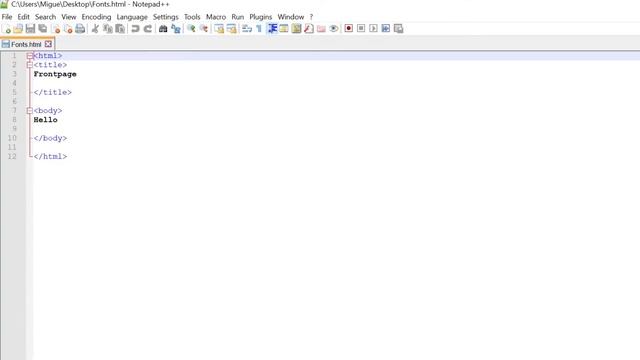Image resolution: width=640 pixels, height=360 pixels.
Task: Open the Plugins menu
Action: [x=261, y=17]
